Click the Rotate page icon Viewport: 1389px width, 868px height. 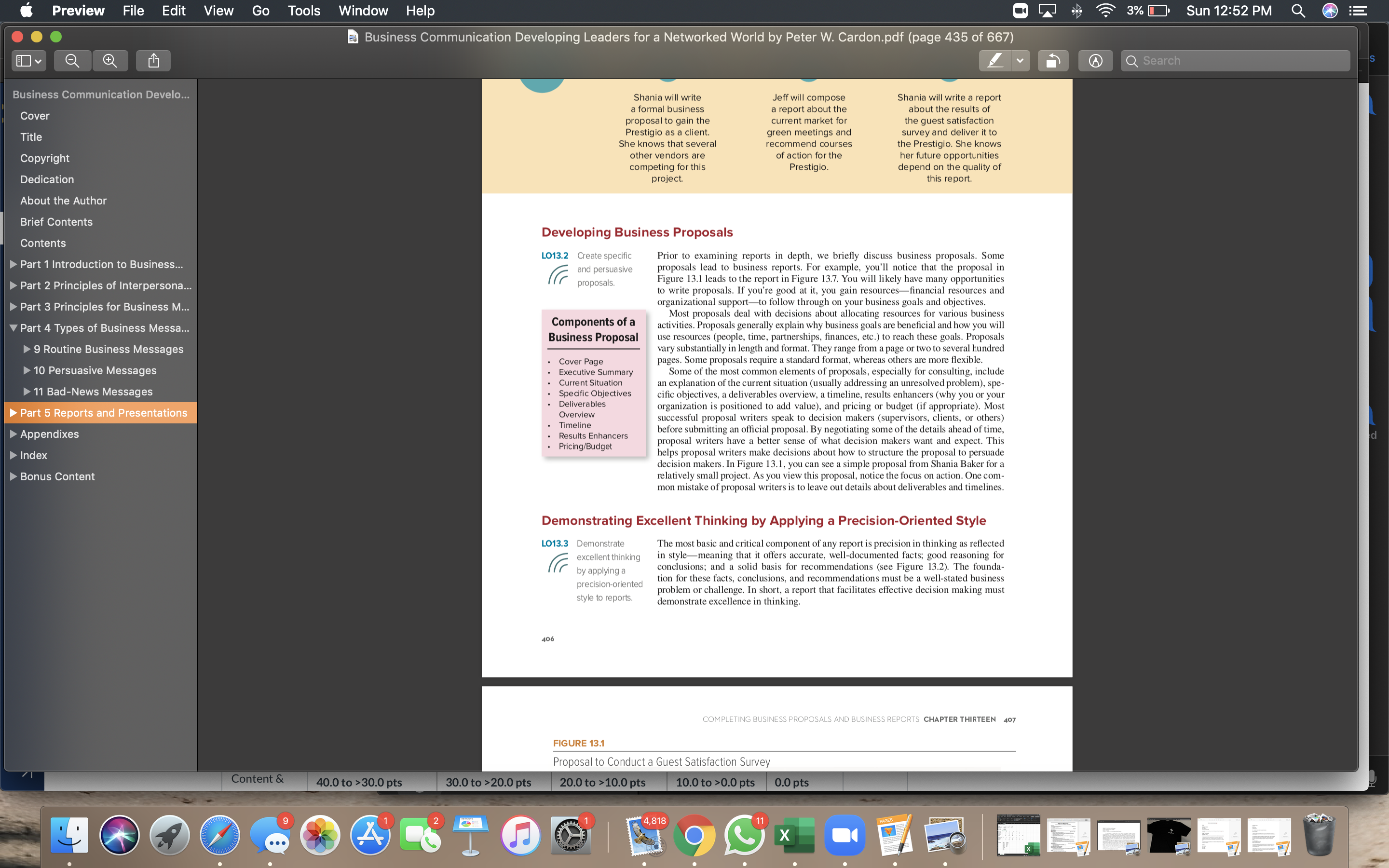point(1053,61)
